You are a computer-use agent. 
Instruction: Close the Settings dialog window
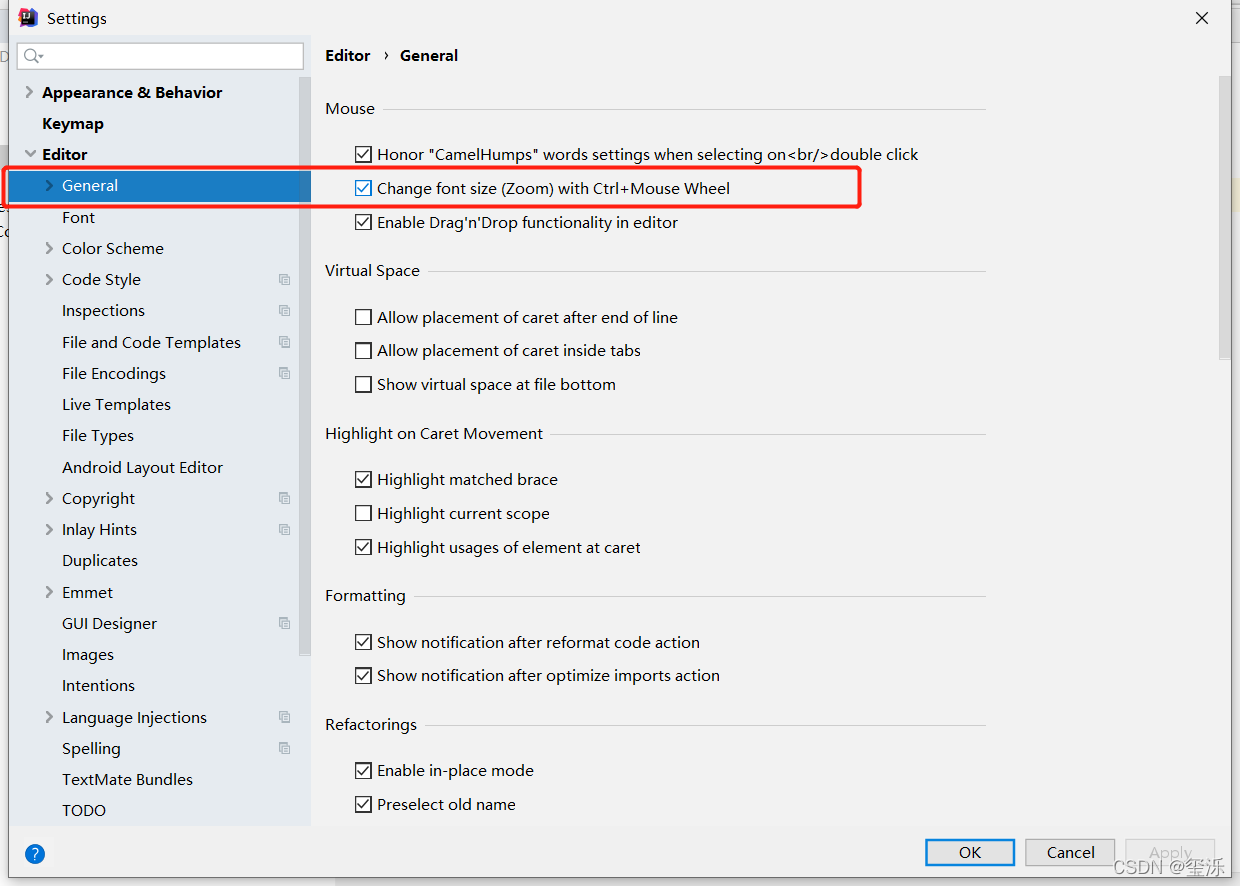[x=1202, y=18]
